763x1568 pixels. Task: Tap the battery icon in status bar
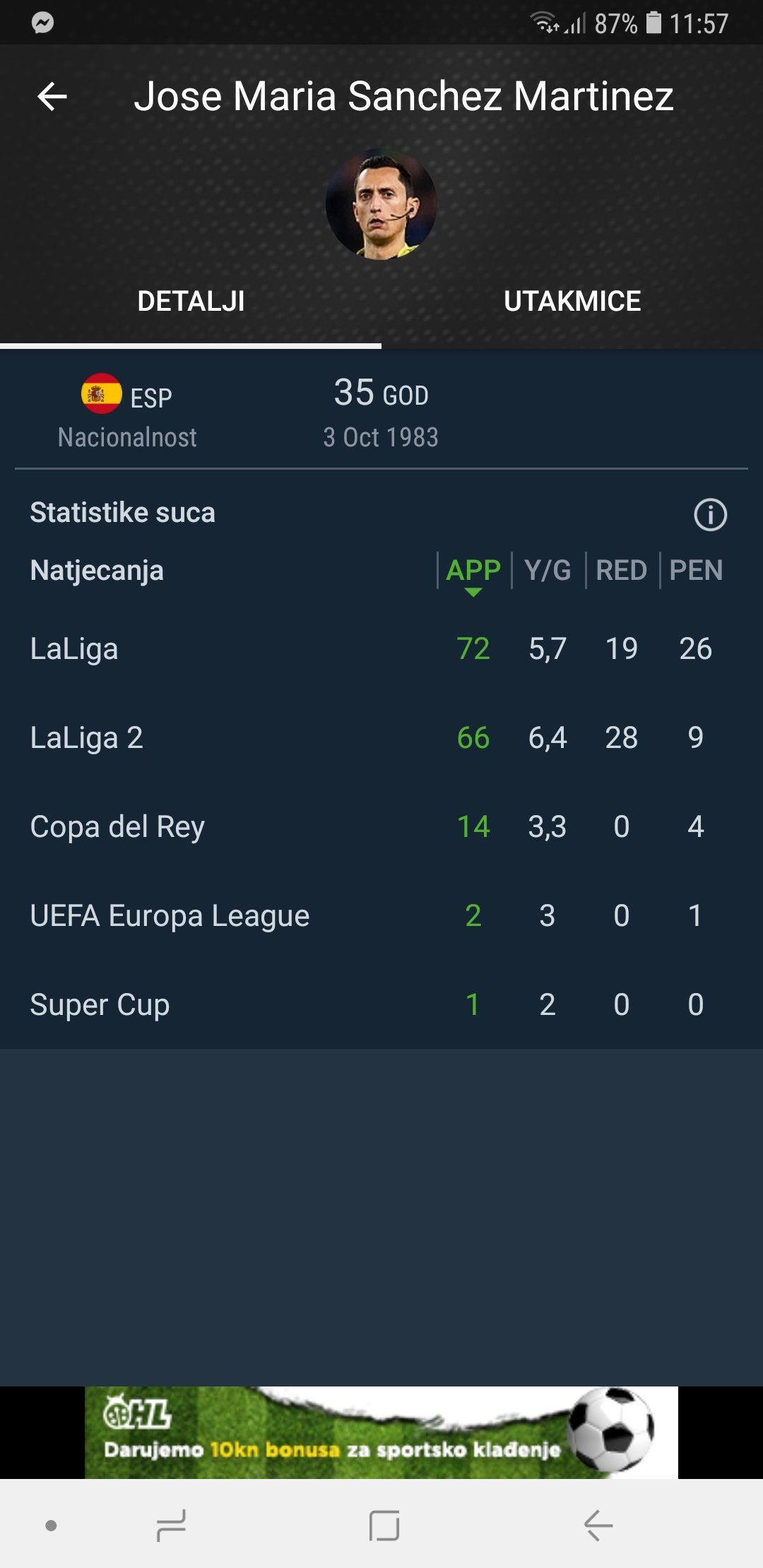pos(654,23)
